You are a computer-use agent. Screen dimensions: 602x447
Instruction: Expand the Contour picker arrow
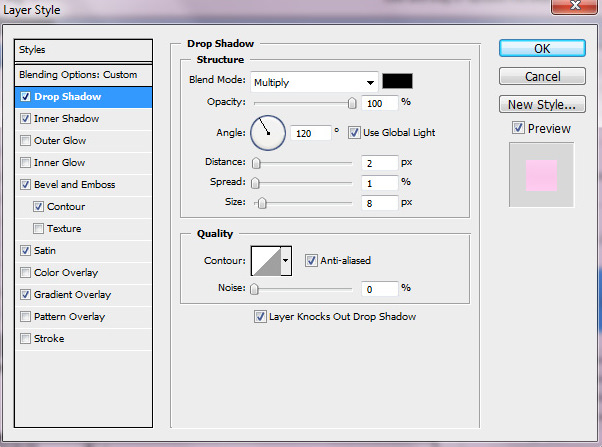(x=285, y=261)
